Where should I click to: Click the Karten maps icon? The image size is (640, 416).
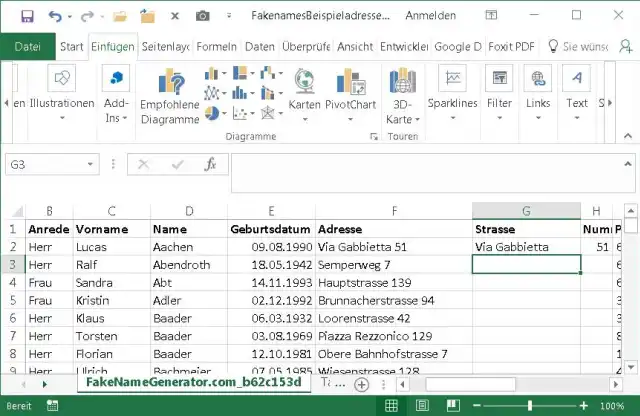(304, 90)
